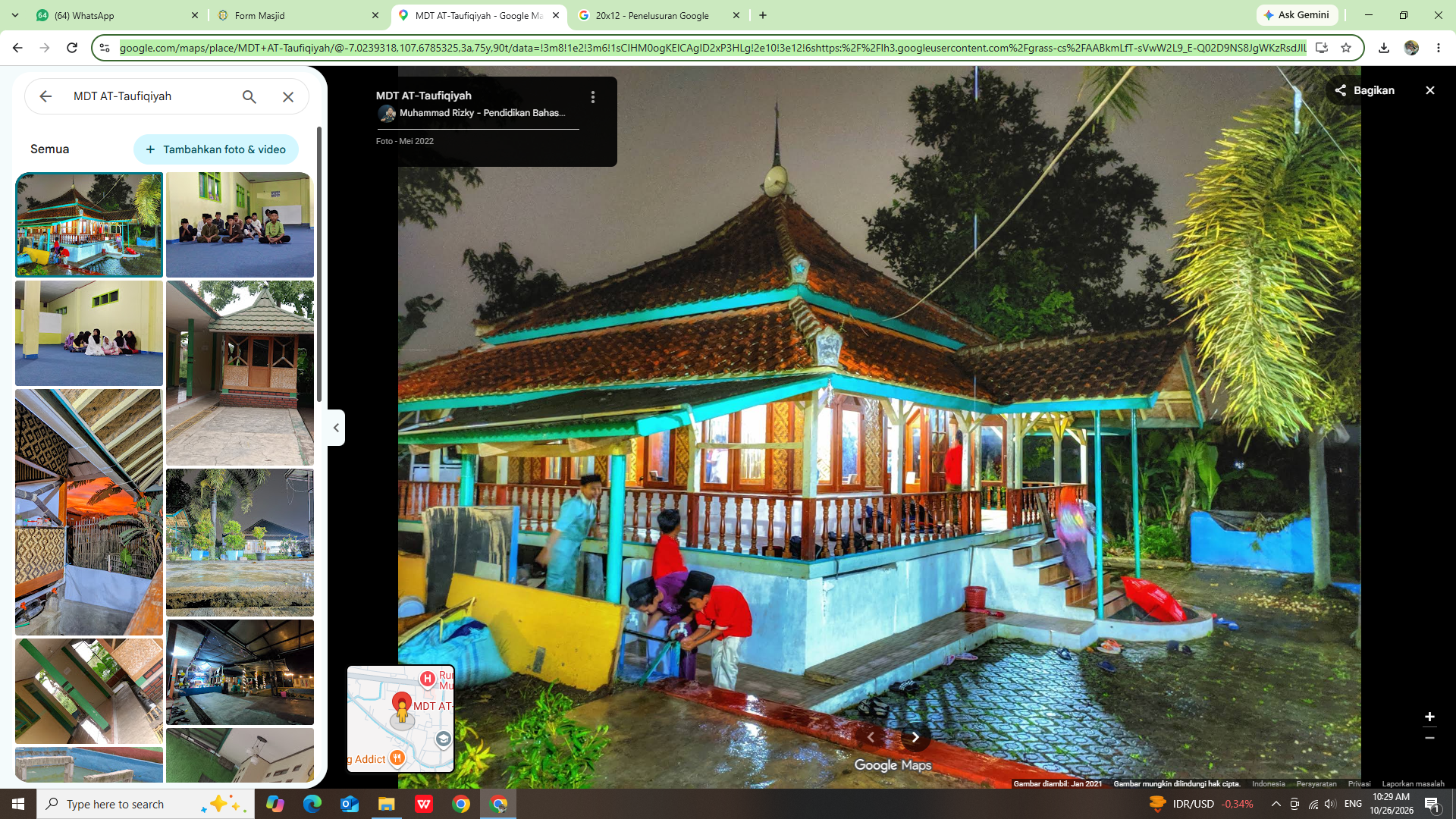Bookmark this page with the star

pos(1346,48)
